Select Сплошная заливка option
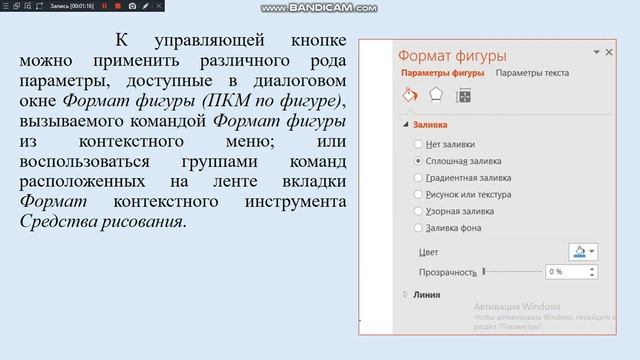The image size is (640, 360). click(x=458, y=161)
